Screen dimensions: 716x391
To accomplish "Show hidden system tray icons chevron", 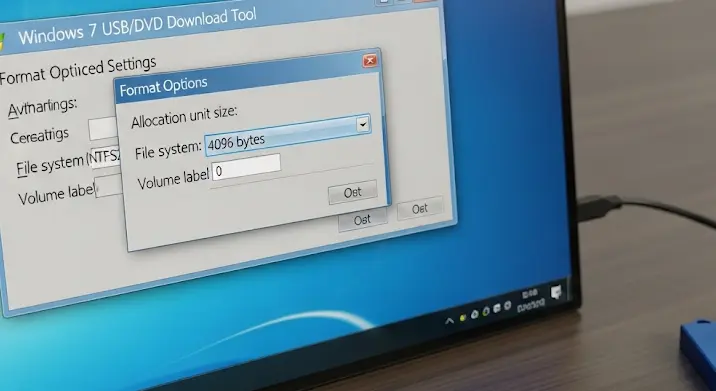I will tap(449, 321).
